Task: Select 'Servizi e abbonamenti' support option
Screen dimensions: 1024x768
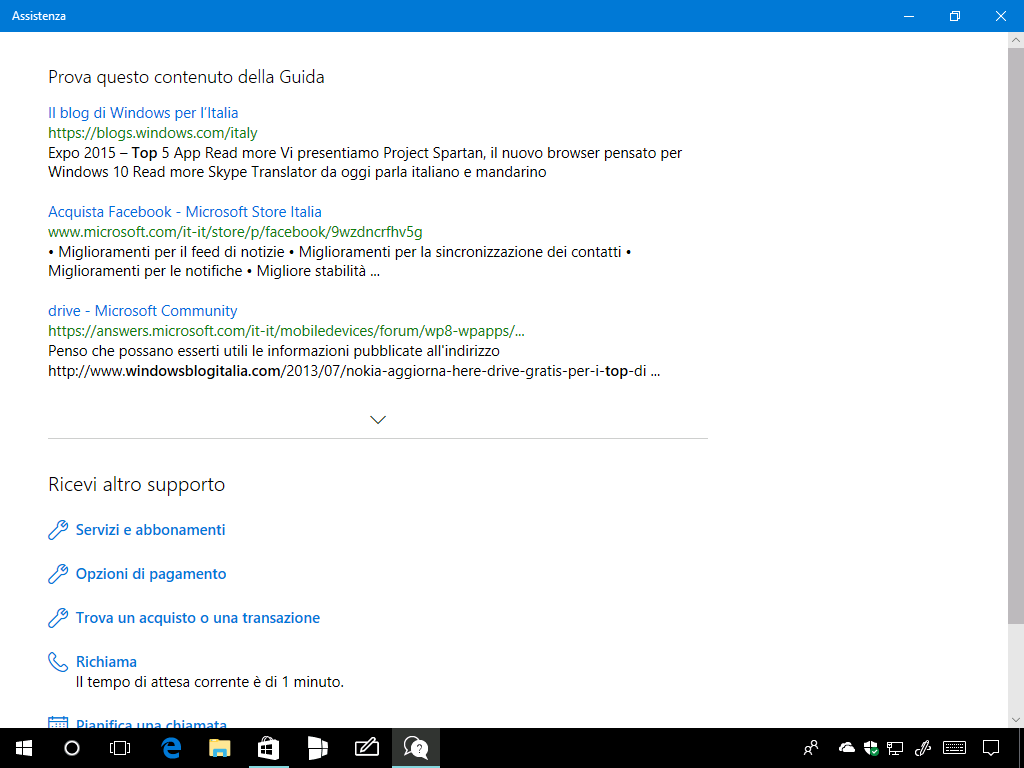Action: click(x=150, y=530)
